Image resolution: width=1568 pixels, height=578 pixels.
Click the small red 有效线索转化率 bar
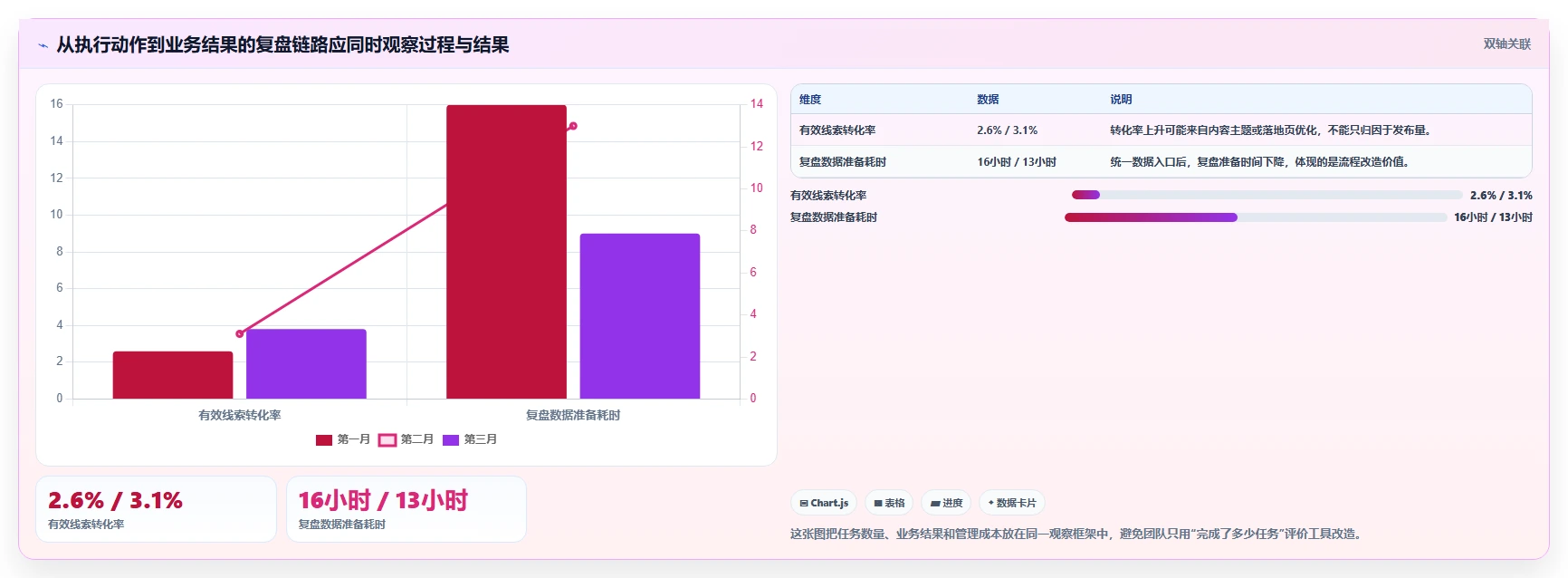point(173,375)
